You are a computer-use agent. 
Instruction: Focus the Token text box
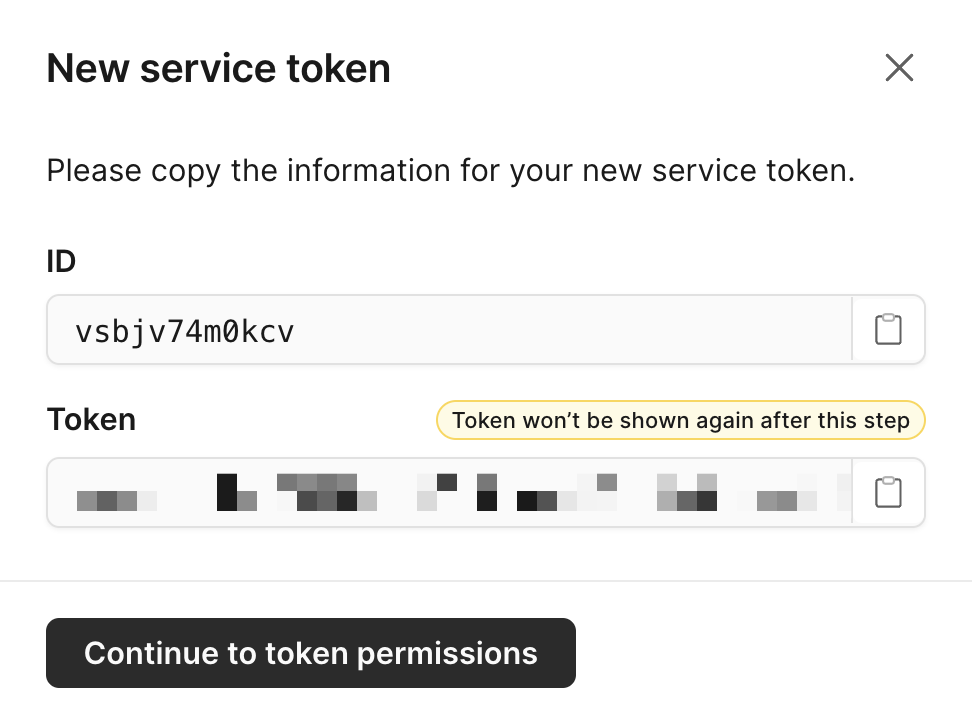pyautogui.click(x=449, y=492)
